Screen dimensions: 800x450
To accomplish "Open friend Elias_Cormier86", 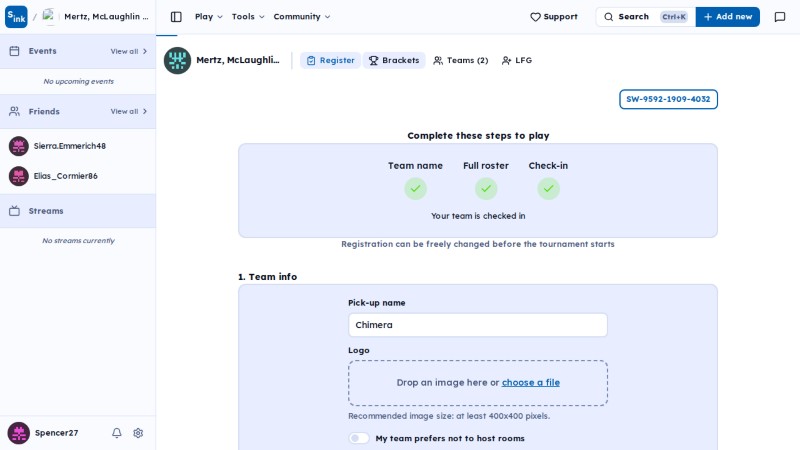I will coord(65,176).
